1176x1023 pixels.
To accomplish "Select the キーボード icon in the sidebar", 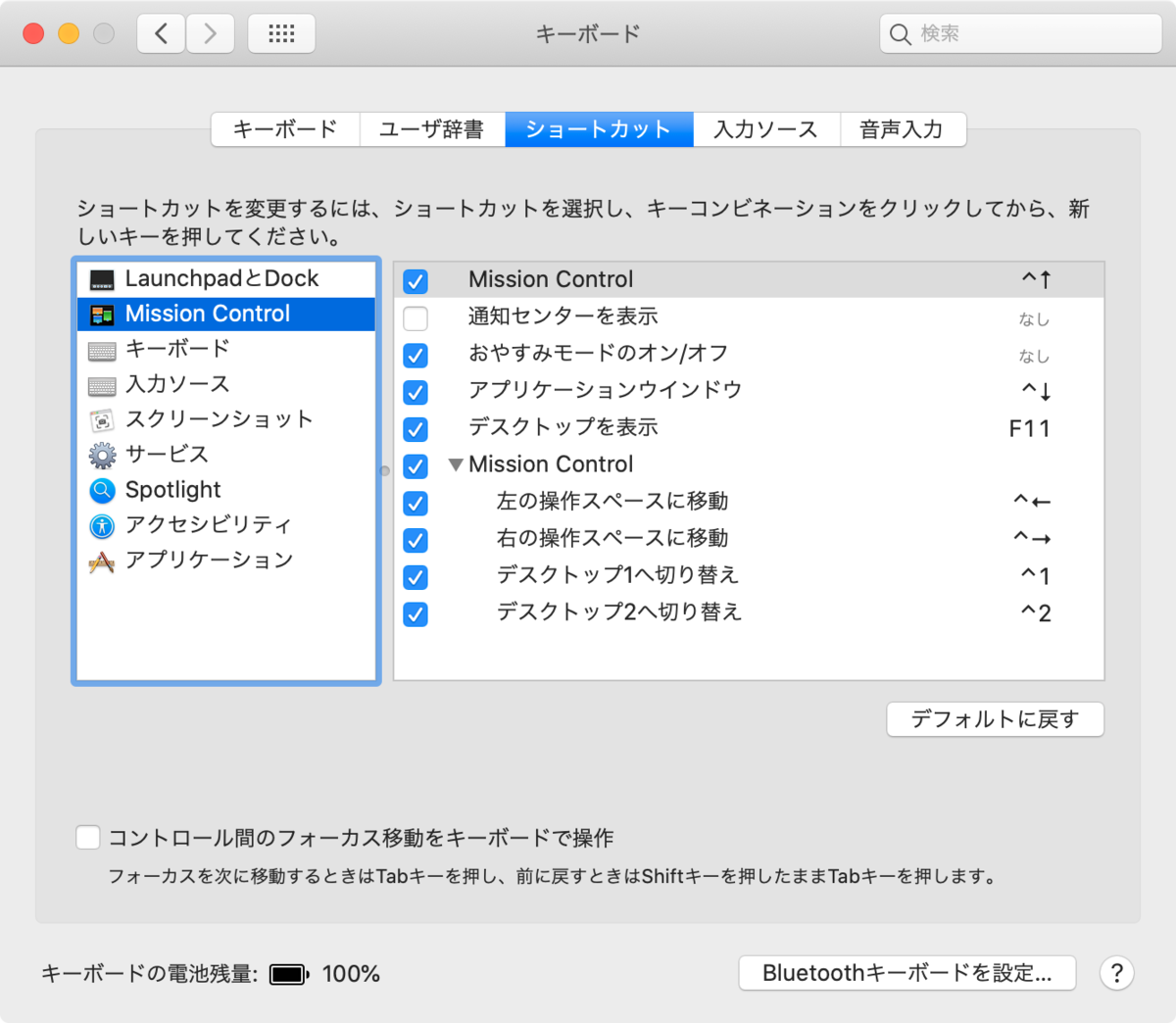I will (x=102, y=349).
